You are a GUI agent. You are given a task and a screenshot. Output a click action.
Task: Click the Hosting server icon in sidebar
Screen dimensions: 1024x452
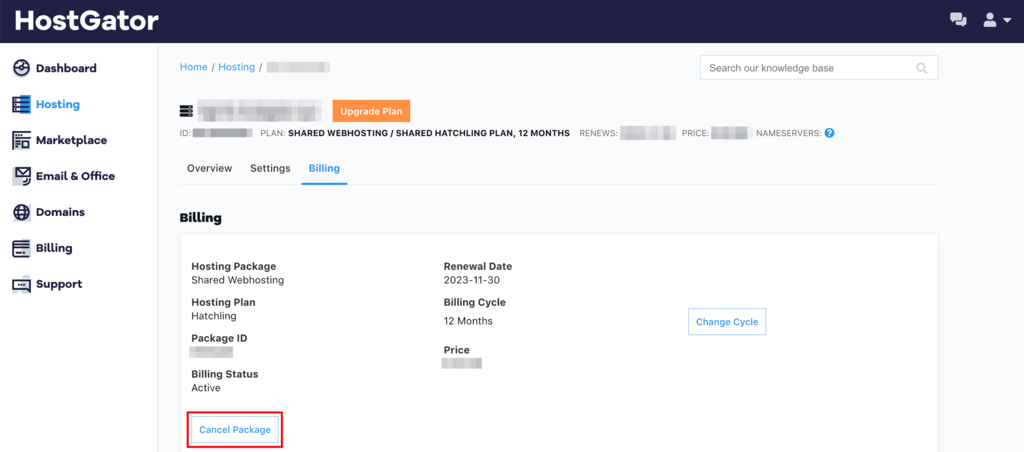[21, 104]
